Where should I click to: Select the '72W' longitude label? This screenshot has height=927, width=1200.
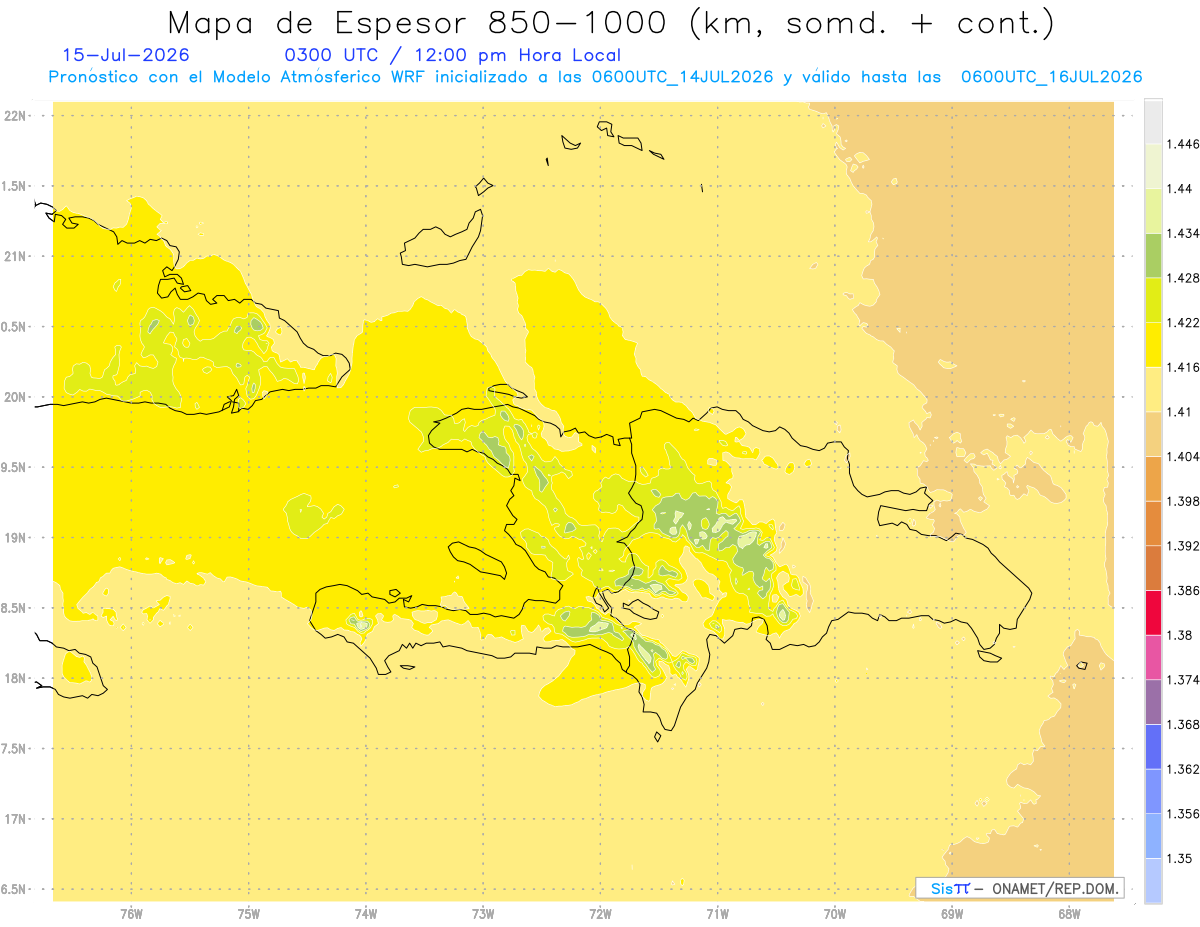[x=601, y=913]
